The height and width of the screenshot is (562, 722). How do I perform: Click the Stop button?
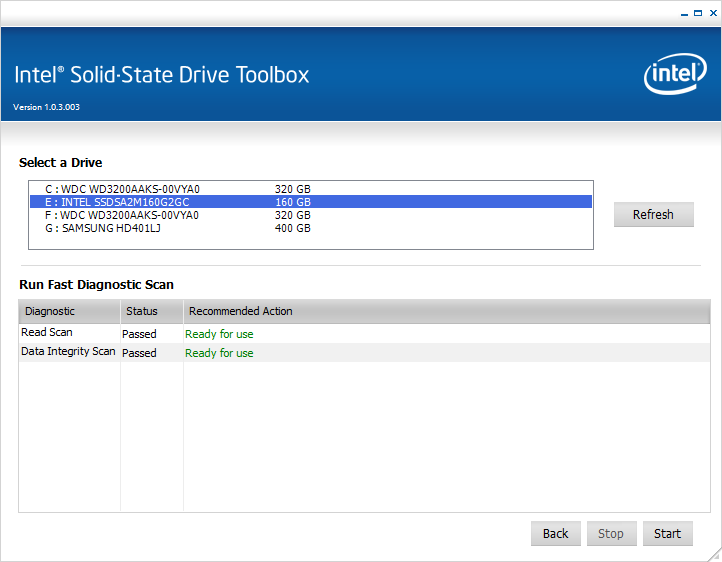[611, 533]
